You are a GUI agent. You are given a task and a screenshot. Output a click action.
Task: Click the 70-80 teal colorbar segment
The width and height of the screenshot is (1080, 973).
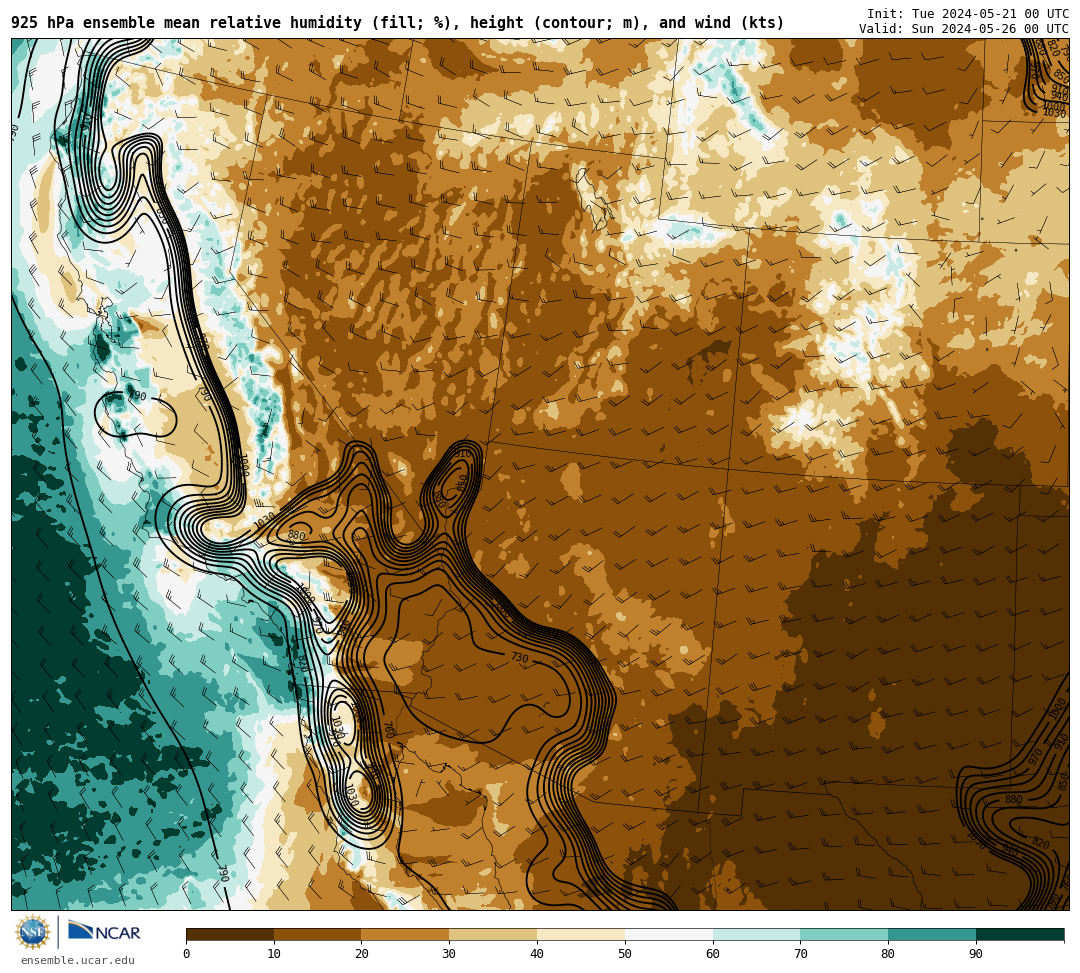click(844, 934)
